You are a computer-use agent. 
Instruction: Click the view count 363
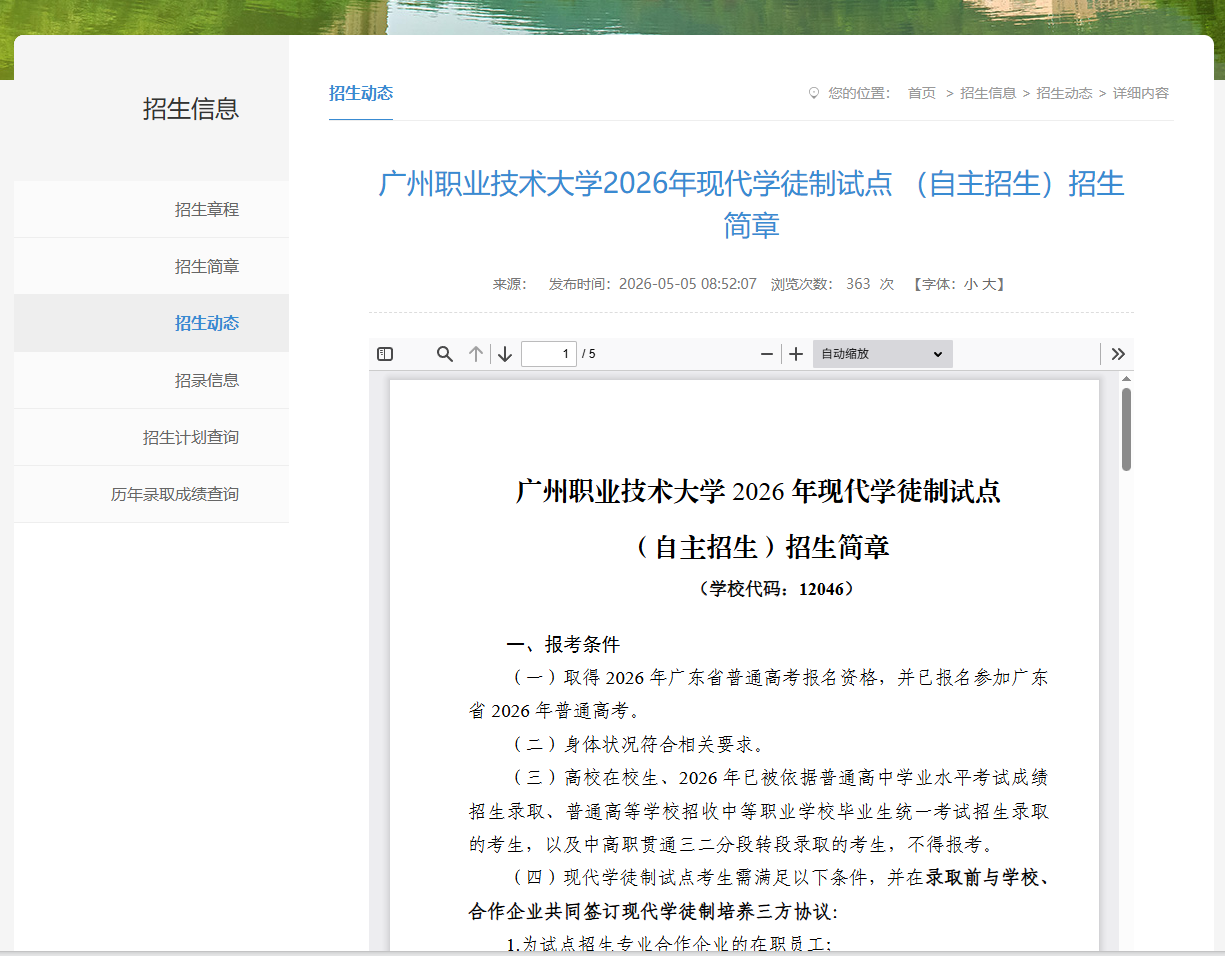[858, 284]
